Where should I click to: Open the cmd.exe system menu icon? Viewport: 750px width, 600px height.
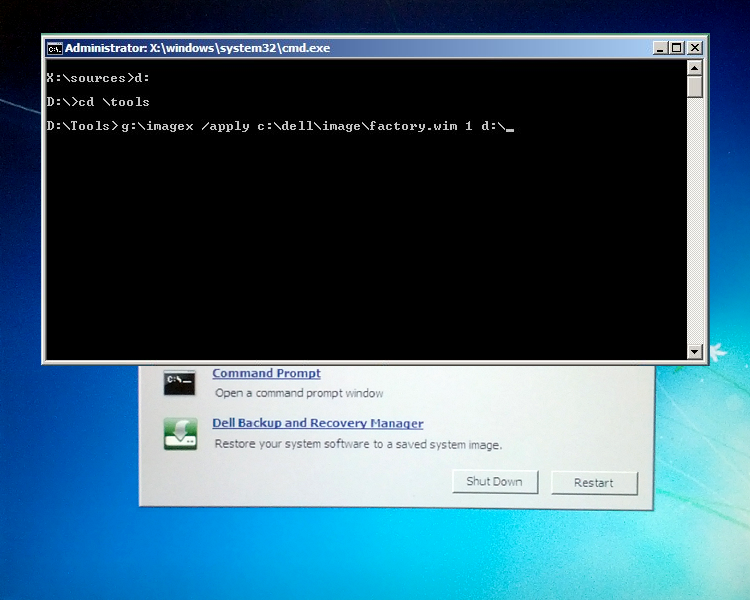pyautogui.click(x=55, y=48)
